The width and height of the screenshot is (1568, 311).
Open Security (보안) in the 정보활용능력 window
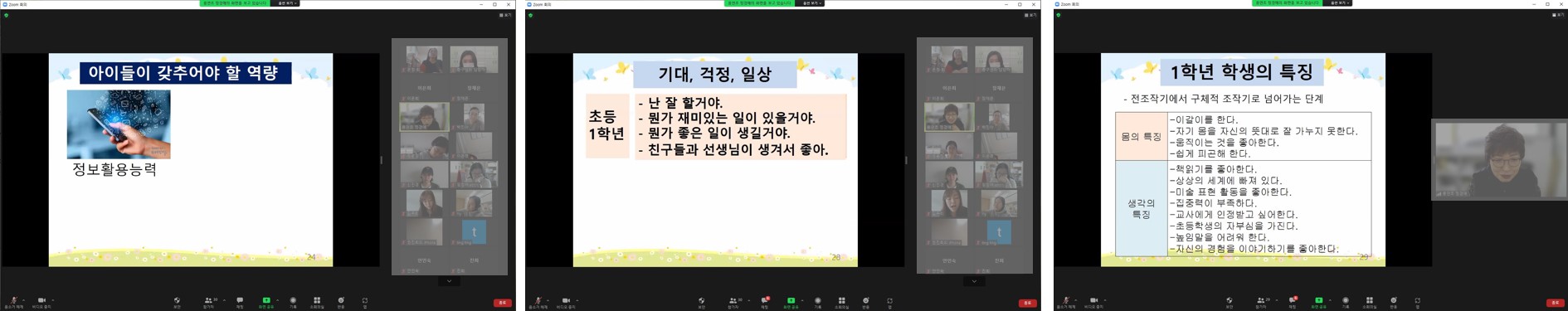point(177,302)
